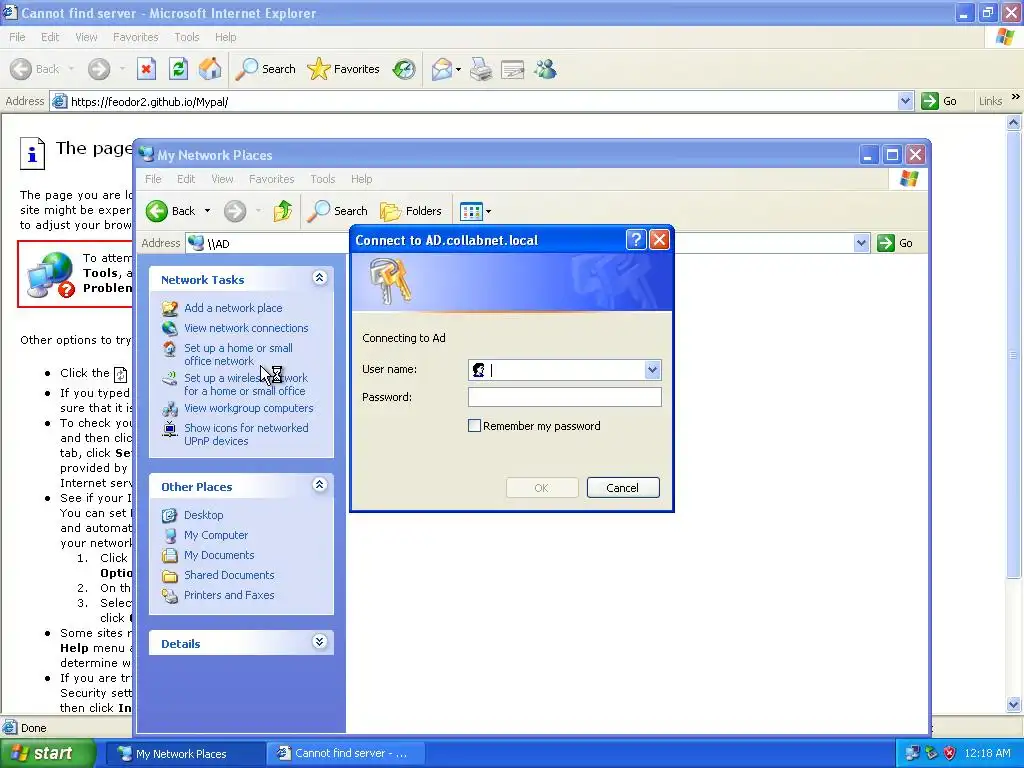Click Forward arrow in Internet Explorer toolbar

coord(99,69)
